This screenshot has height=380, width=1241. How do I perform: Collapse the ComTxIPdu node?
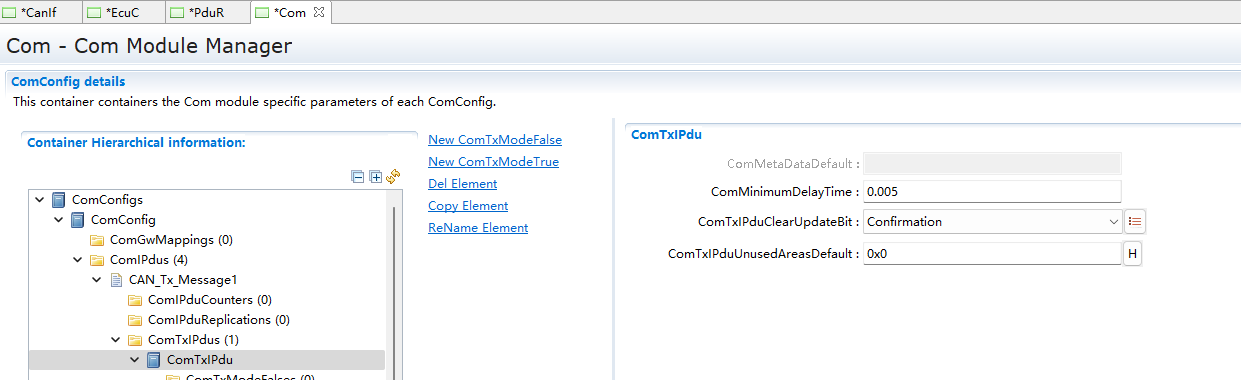[135, 360]
